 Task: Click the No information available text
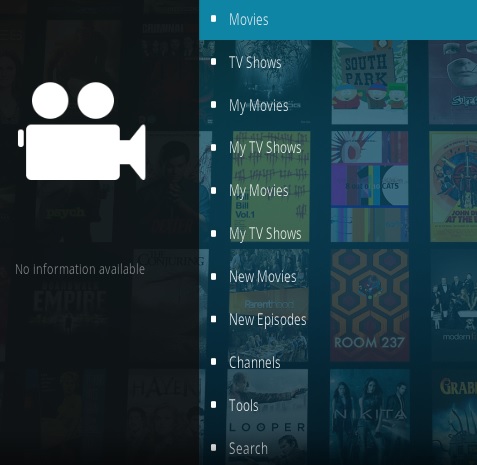coord(80,269)
